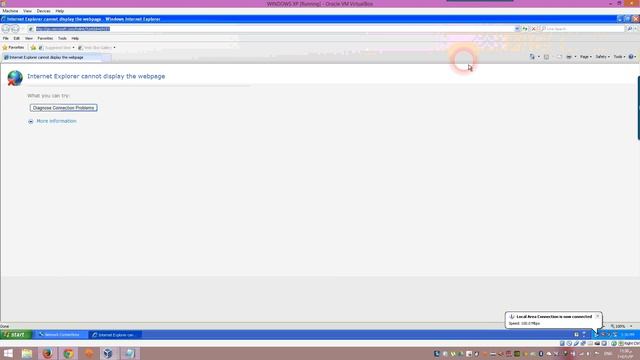
Task: Click the magnifier search button in Live Search box
Action: click(x=629, y=29)
